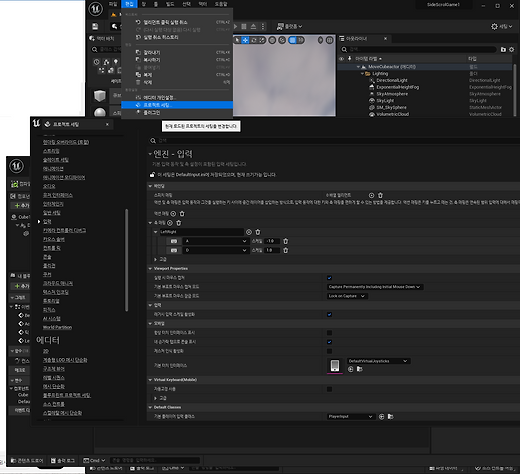Screen dimensions: 520x474
Task: Click browse icon next to PlayerInput class
Action: (x=390, y=417)
